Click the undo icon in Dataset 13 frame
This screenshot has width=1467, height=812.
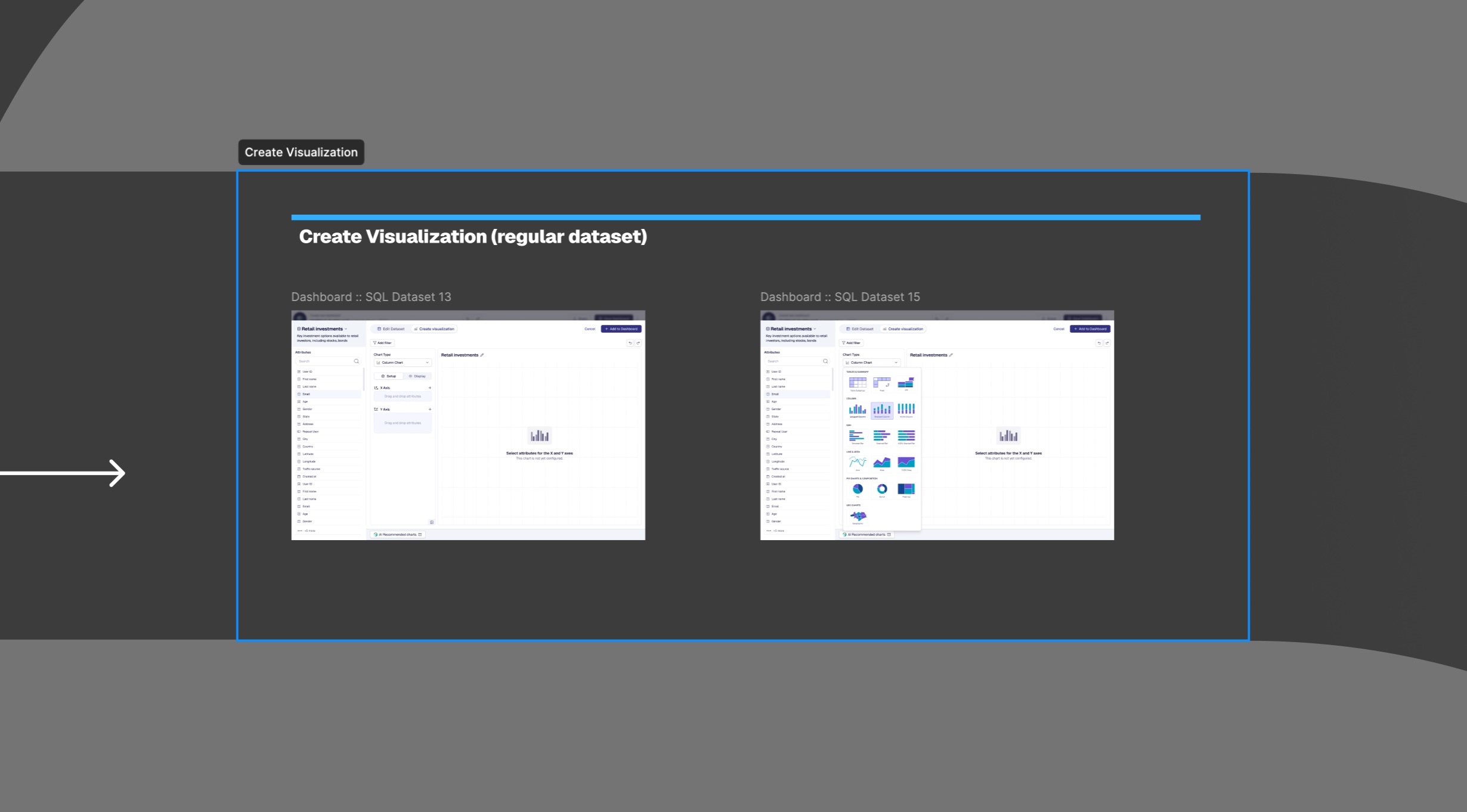(x=630, y=343)
